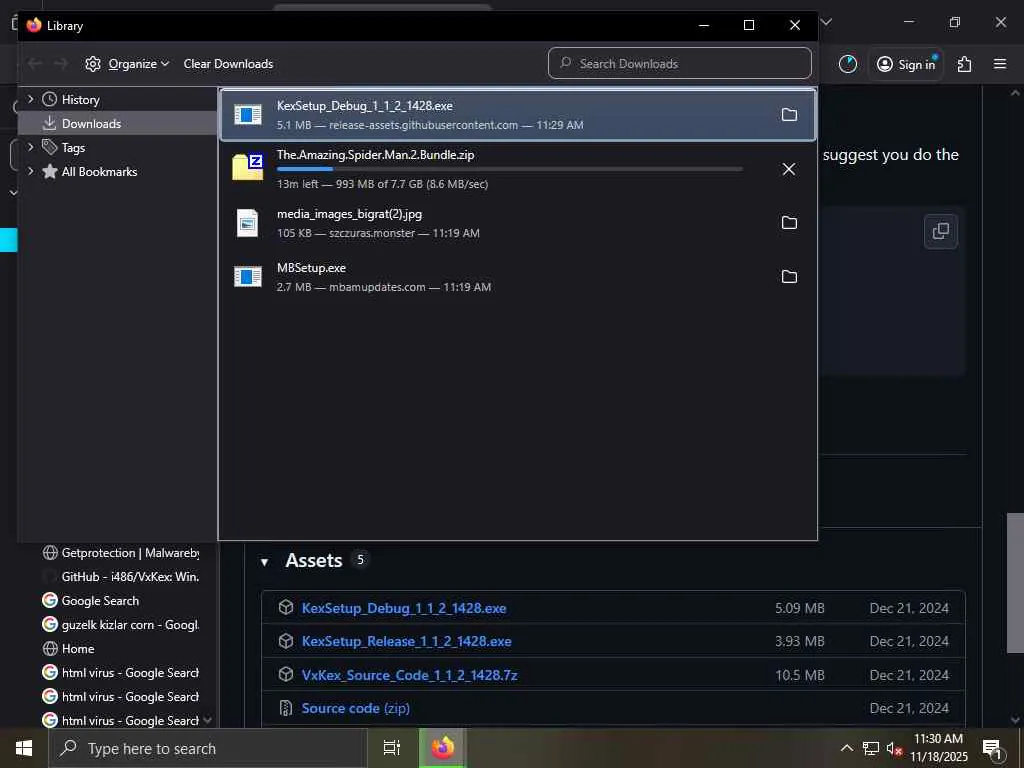
Task: Go forward using Library forward arrow
Action: 61,63
